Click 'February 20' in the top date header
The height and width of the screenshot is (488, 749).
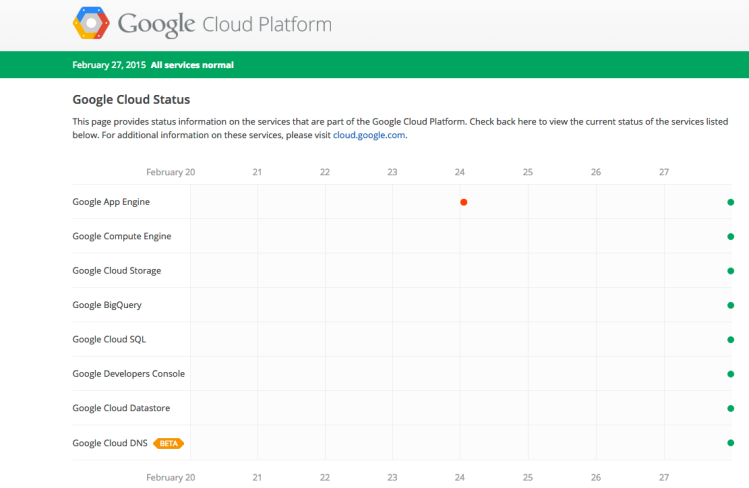click(x=171, y=172)
